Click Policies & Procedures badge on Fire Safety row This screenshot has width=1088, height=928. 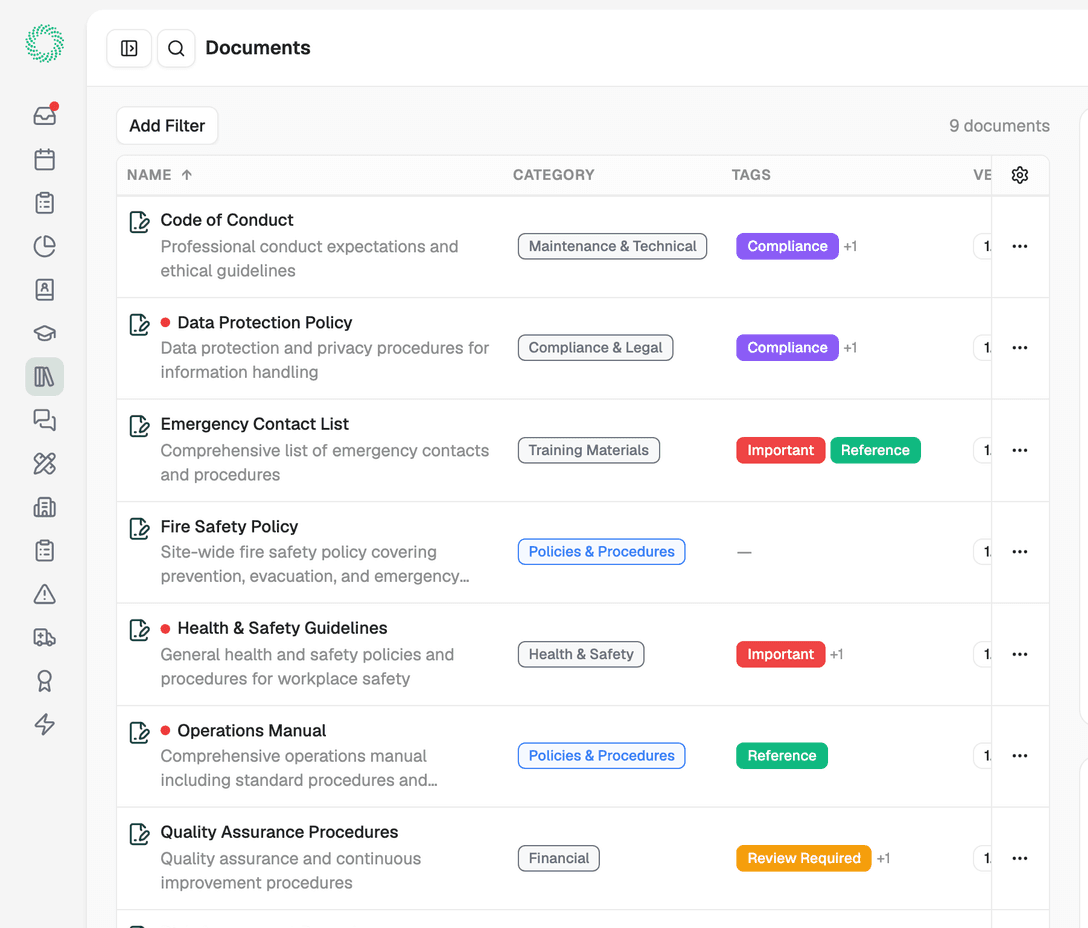coord(602,552)
